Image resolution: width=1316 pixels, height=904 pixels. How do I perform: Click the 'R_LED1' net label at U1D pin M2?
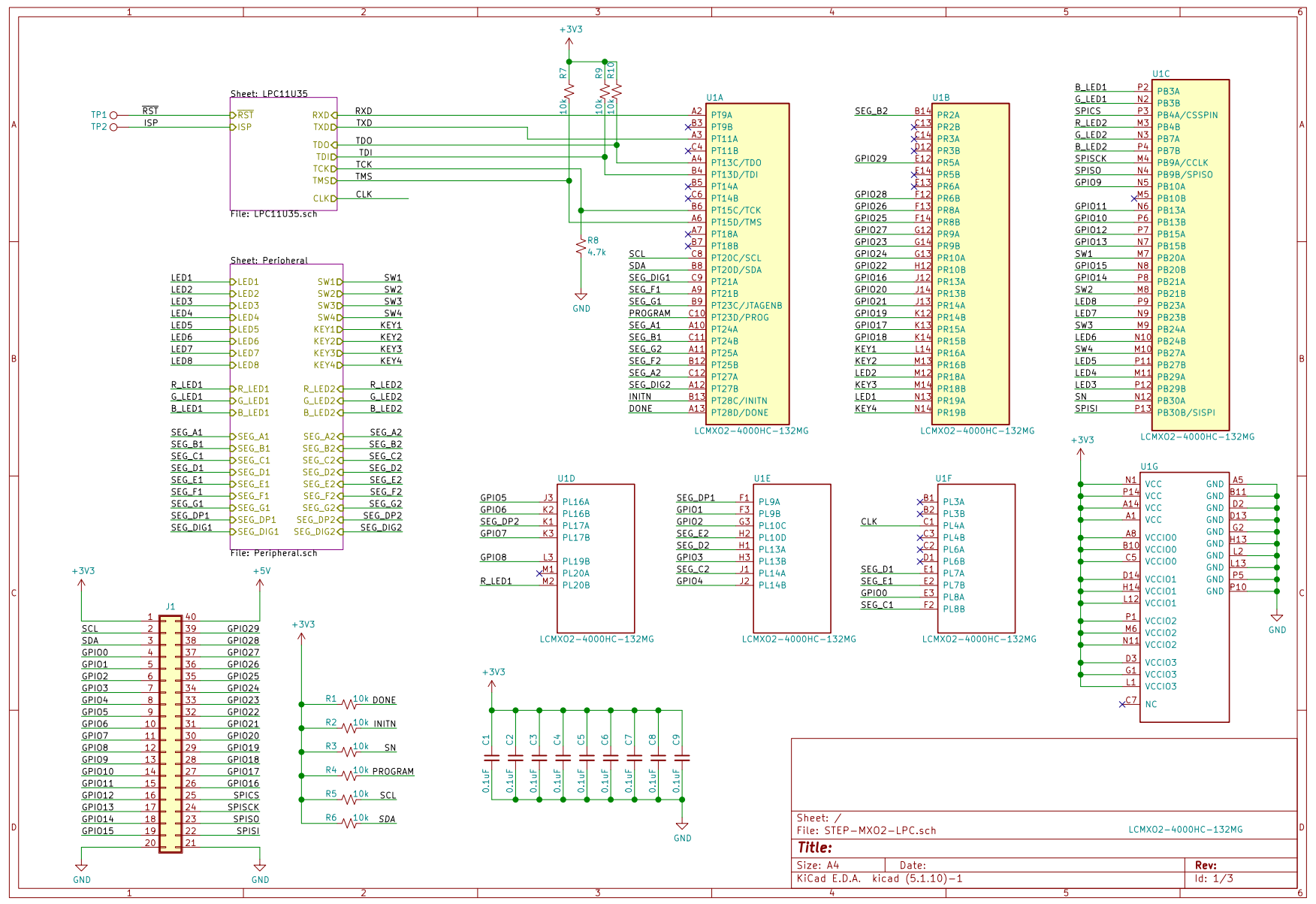coord(496,582)
